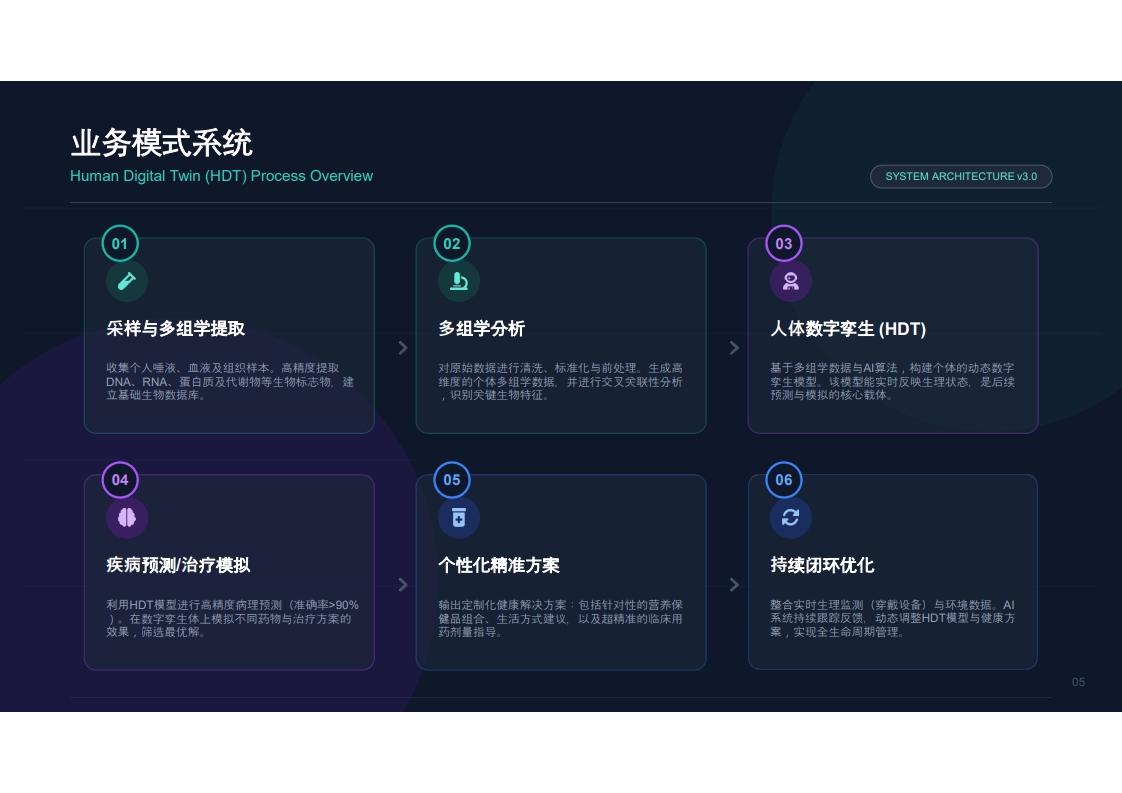
Task: Click the chevron arrow between cards 02 and 03
Action: (734, 348)
